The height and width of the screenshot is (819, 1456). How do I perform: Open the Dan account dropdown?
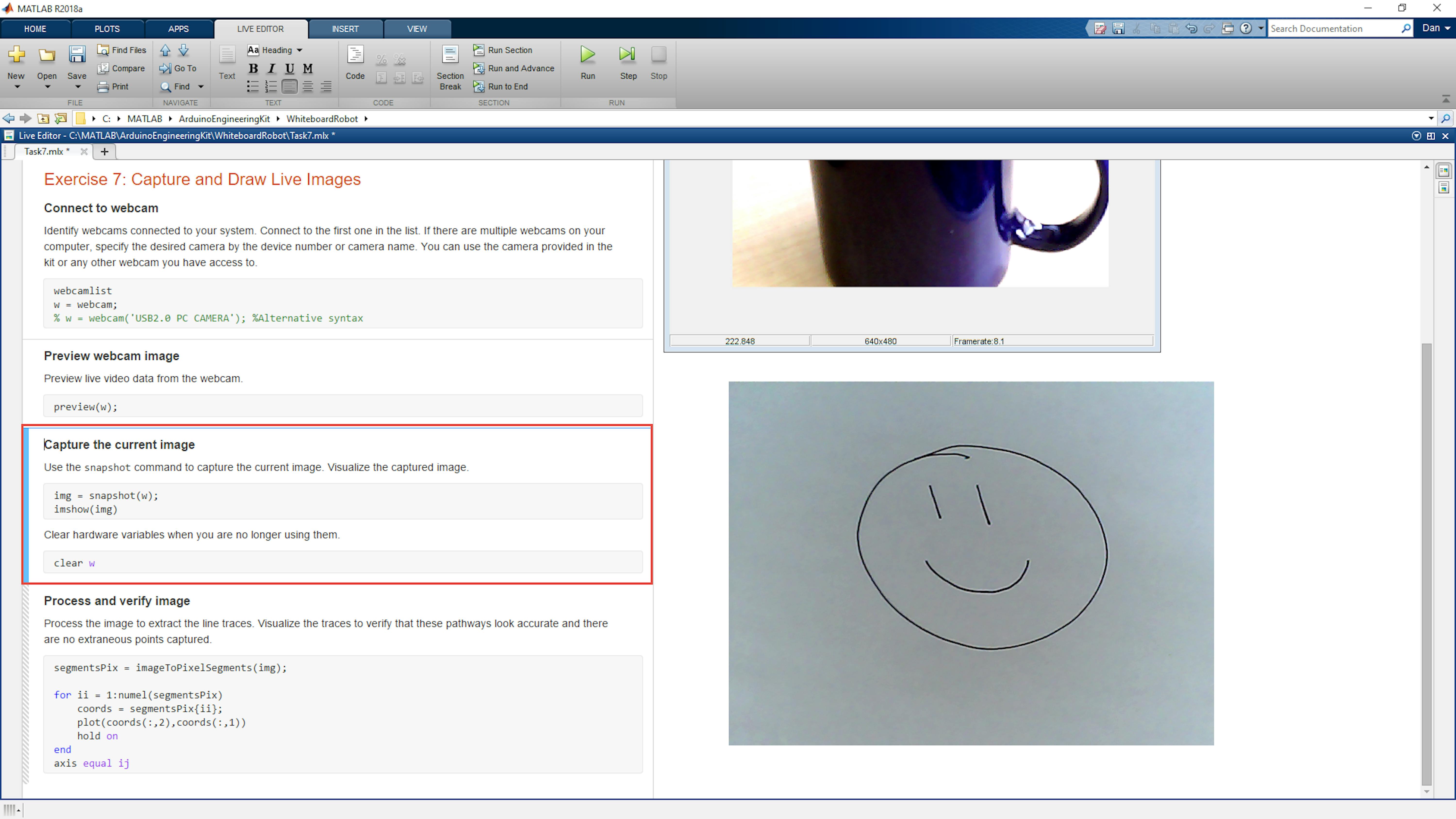point(1436,28)
